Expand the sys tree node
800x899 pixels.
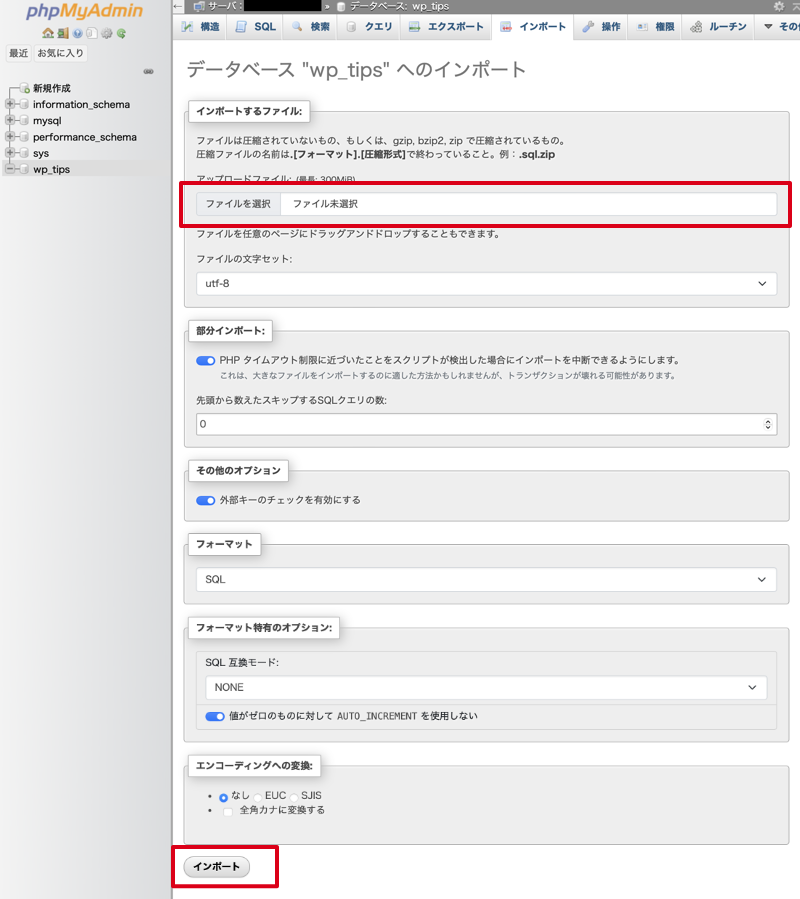(10, 153)
